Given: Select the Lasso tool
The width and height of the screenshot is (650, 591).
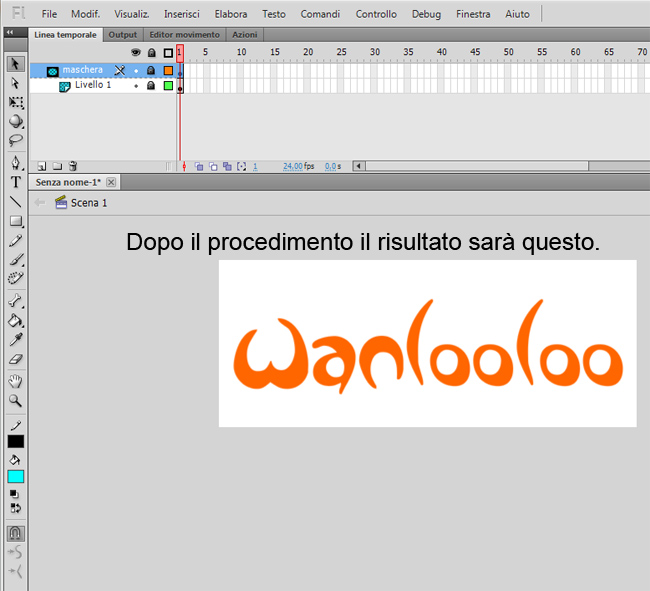Looking at the screenshot, I should 16,140.
